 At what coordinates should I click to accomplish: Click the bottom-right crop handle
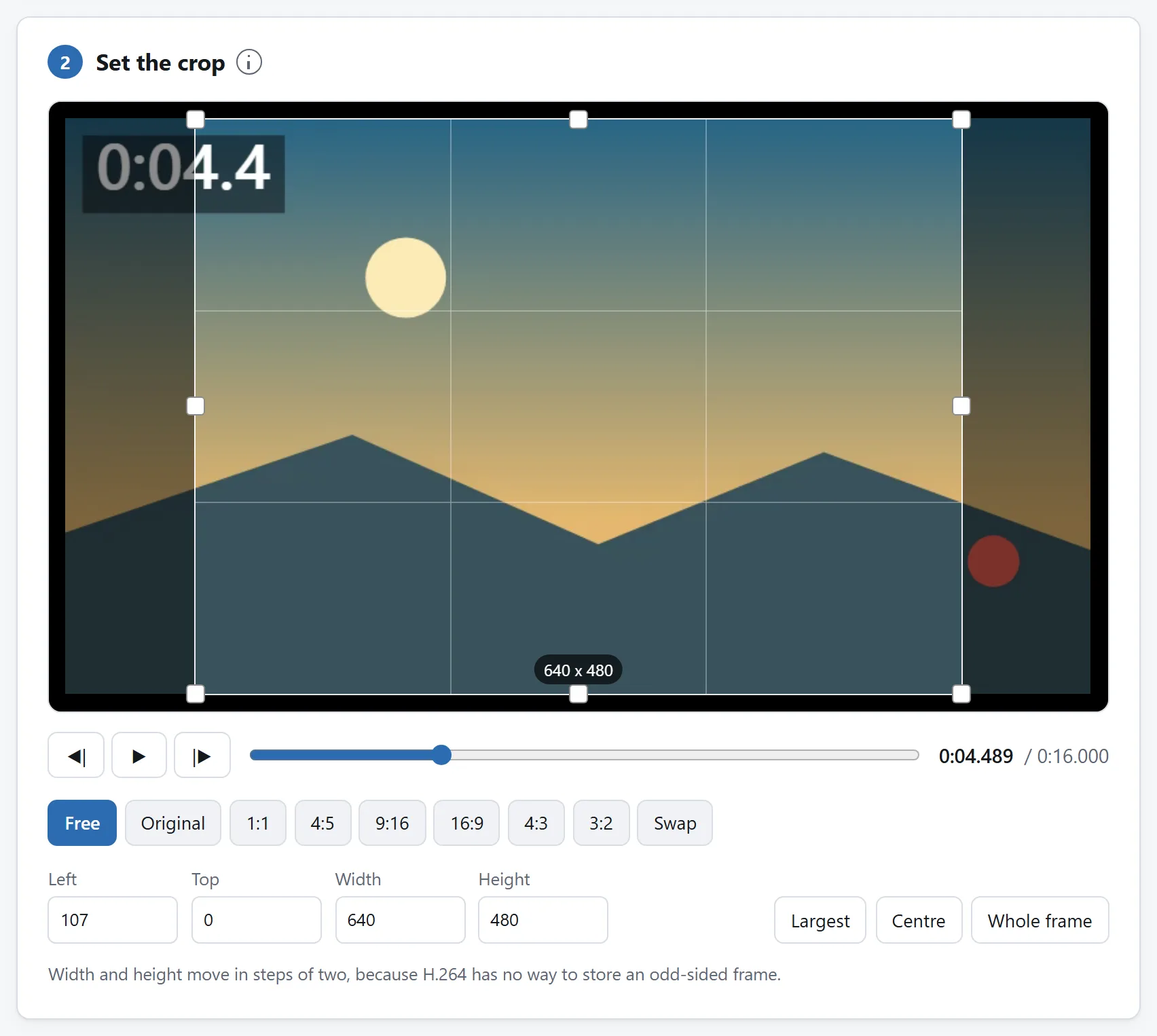point(961,694)
